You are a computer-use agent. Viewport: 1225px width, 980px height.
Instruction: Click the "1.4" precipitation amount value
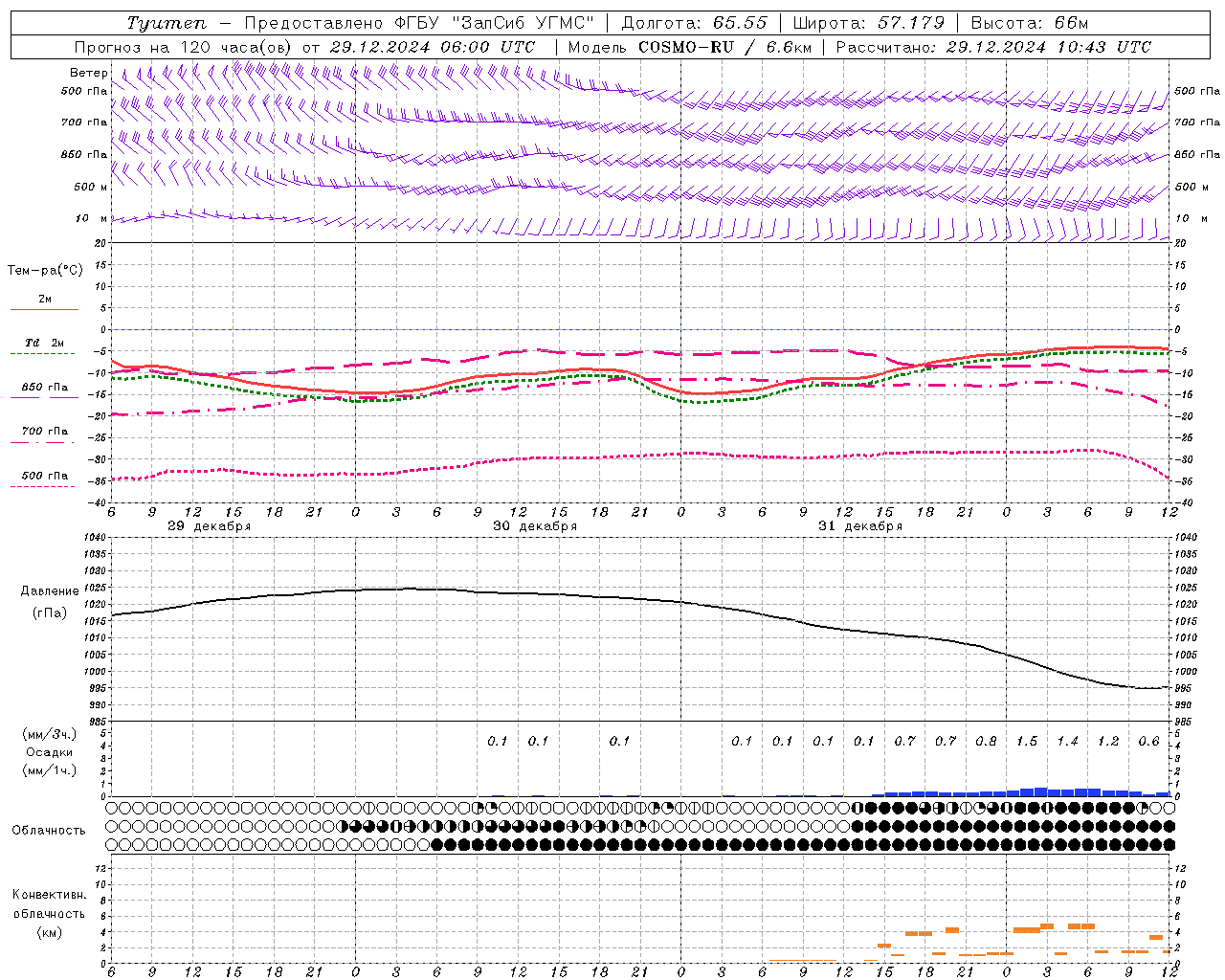(1067, 741)
